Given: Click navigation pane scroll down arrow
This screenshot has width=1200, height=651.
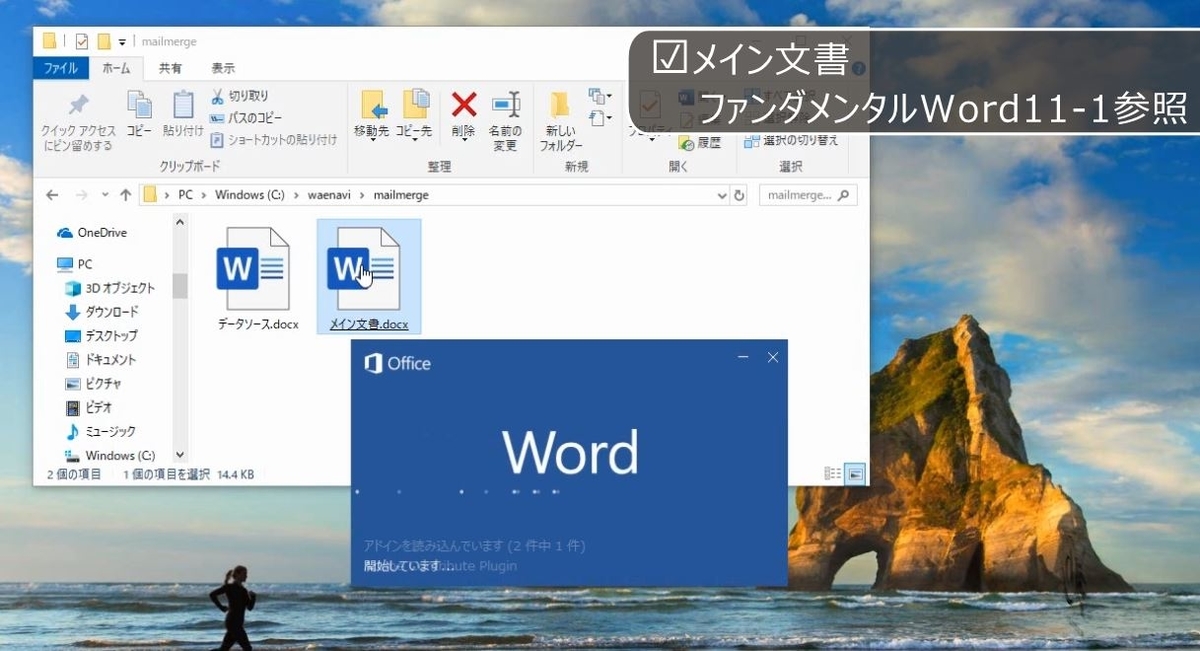Looking at the screenshot, I should [180, 455].
